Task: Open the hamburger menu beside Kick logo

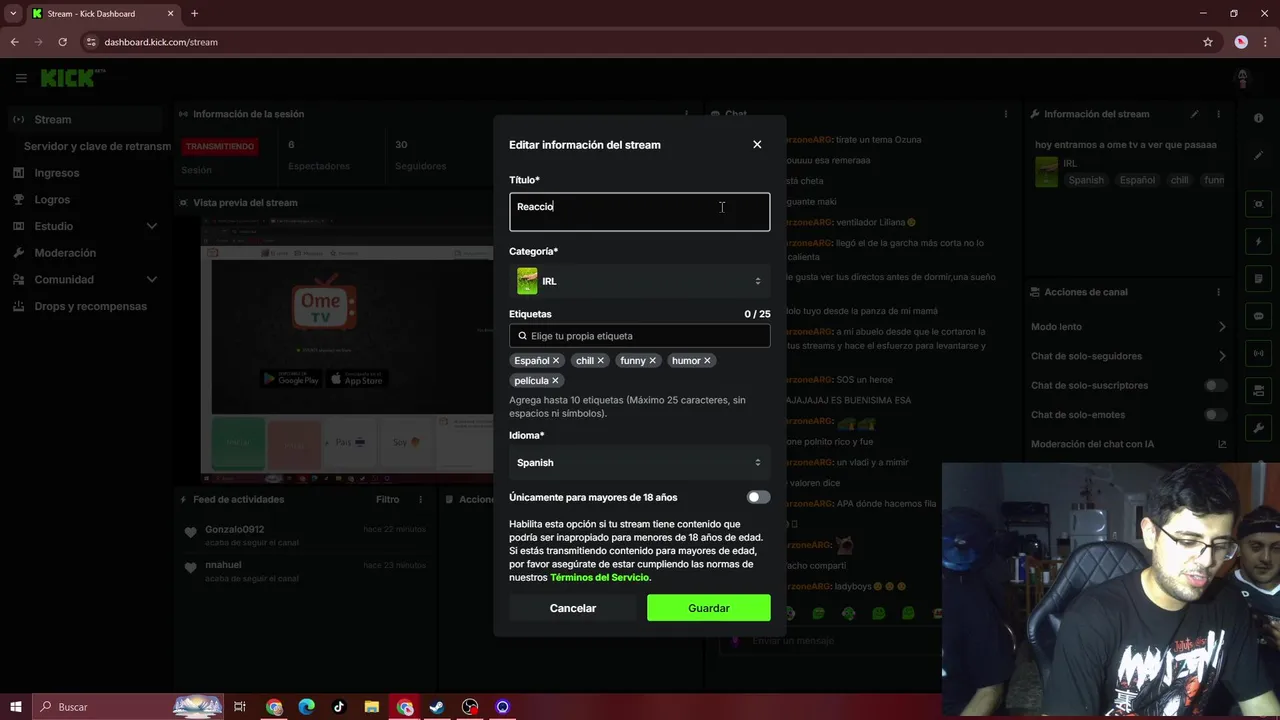Action: point(21,78)
